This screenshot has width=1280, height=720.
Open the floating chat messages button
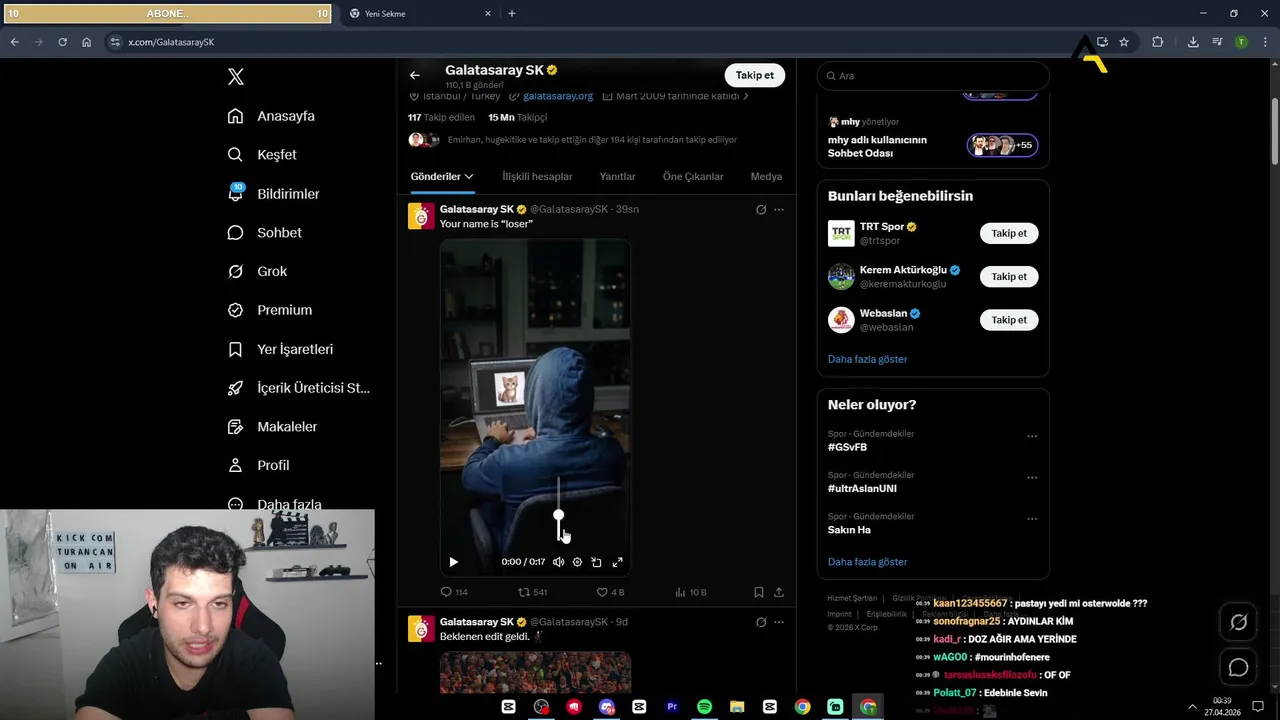(x=1238, y=667)
